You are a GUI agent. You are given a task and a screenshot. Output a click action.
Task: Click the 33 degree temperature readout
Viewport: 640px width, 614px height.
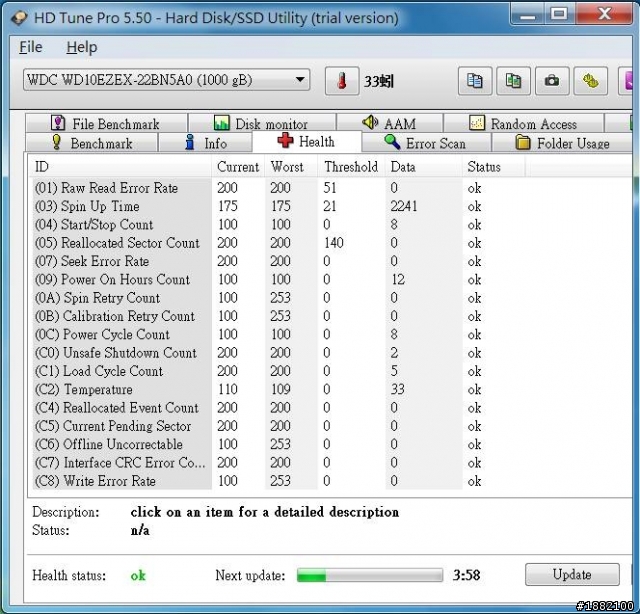click(x=379, y=82)
